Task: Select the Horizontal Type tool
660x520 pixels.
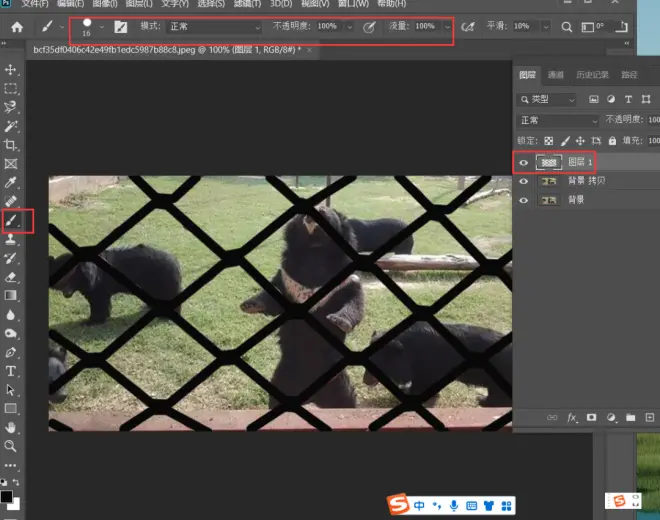Action: pos(11,371)
